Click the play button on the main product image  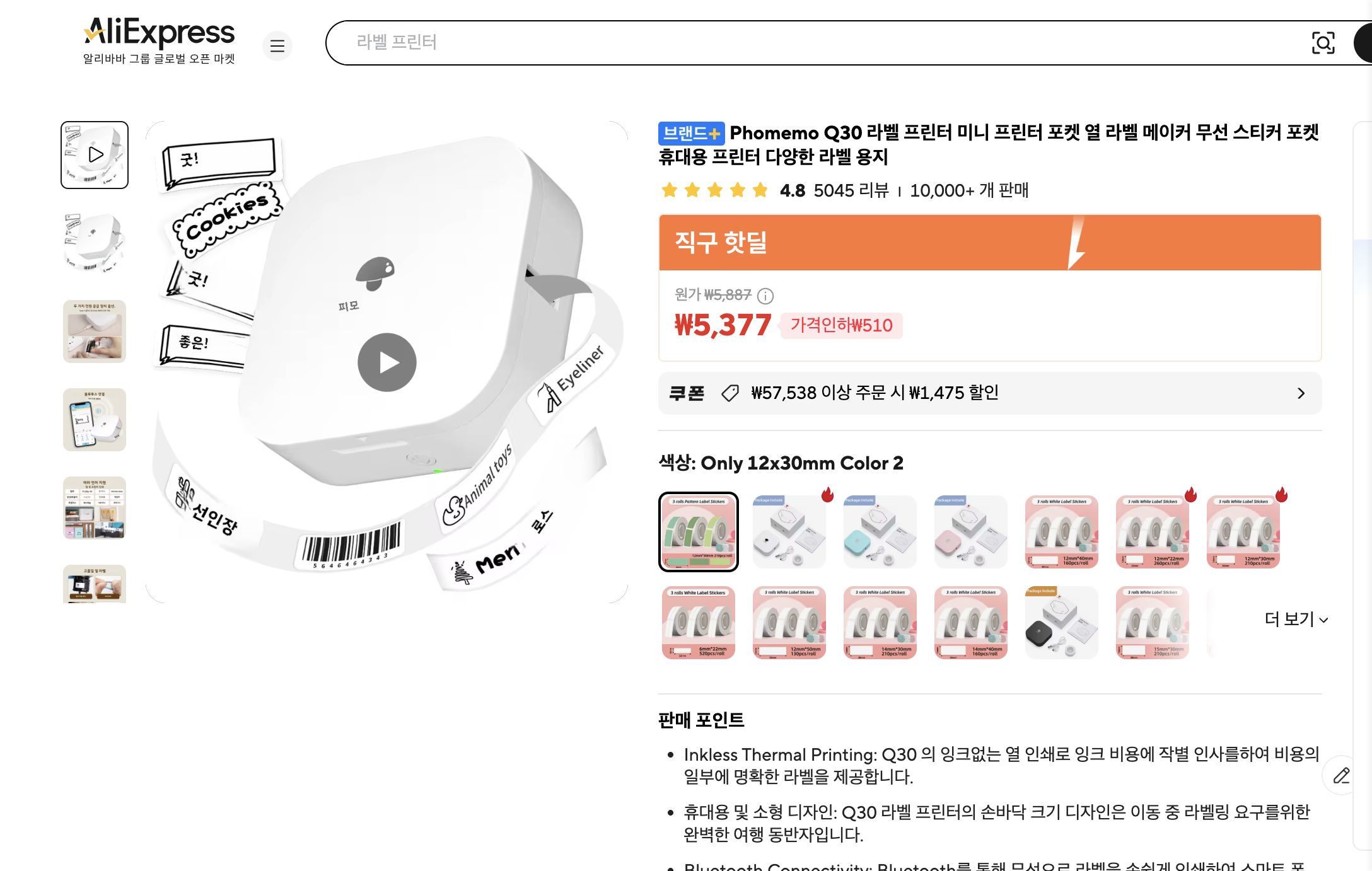click(387, 362)
